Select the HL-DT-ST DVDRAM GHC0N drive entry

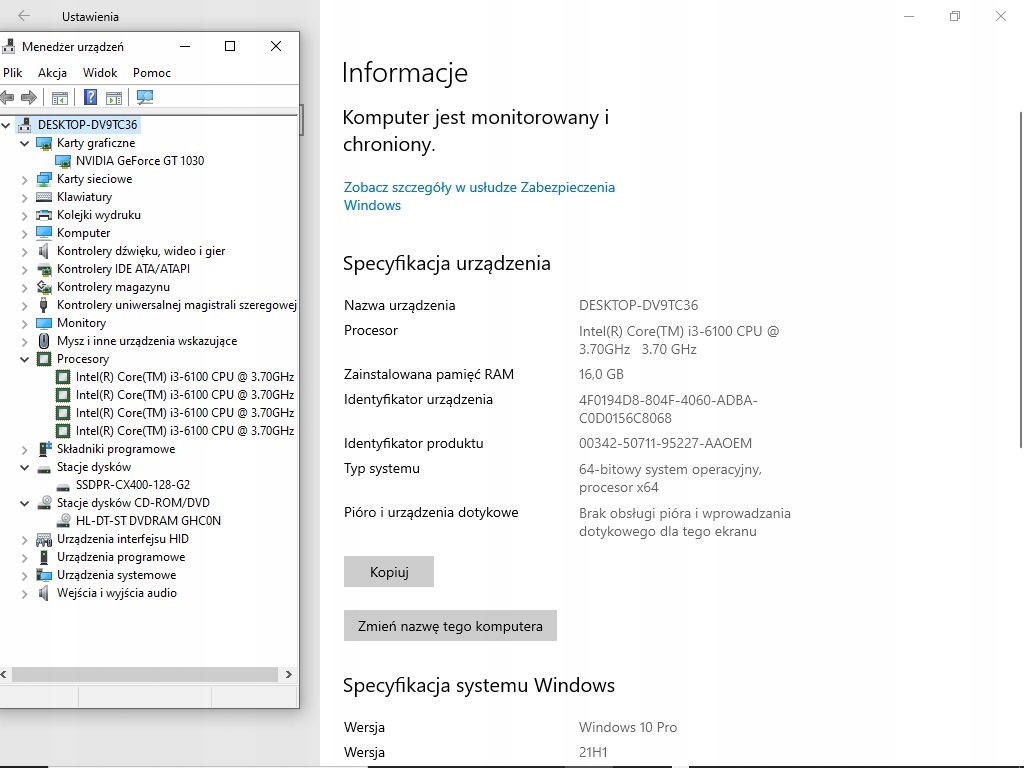pos(148,521)
